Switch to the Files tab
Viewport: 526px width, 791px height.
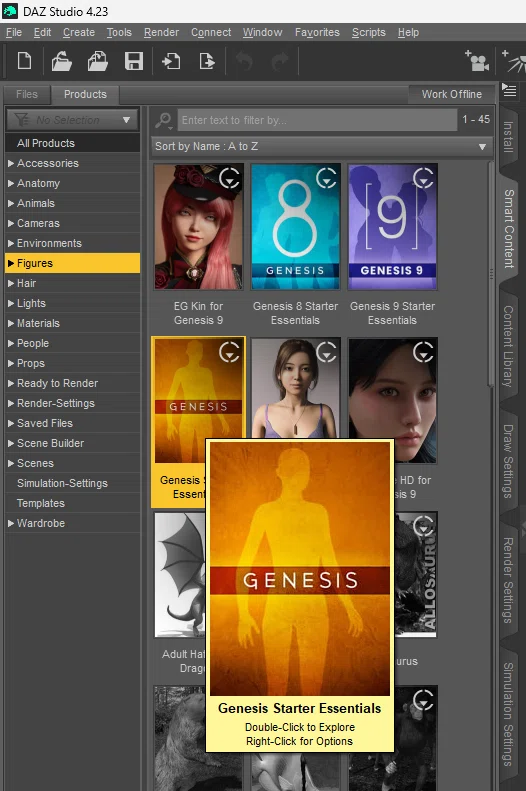tap(27, 94)
